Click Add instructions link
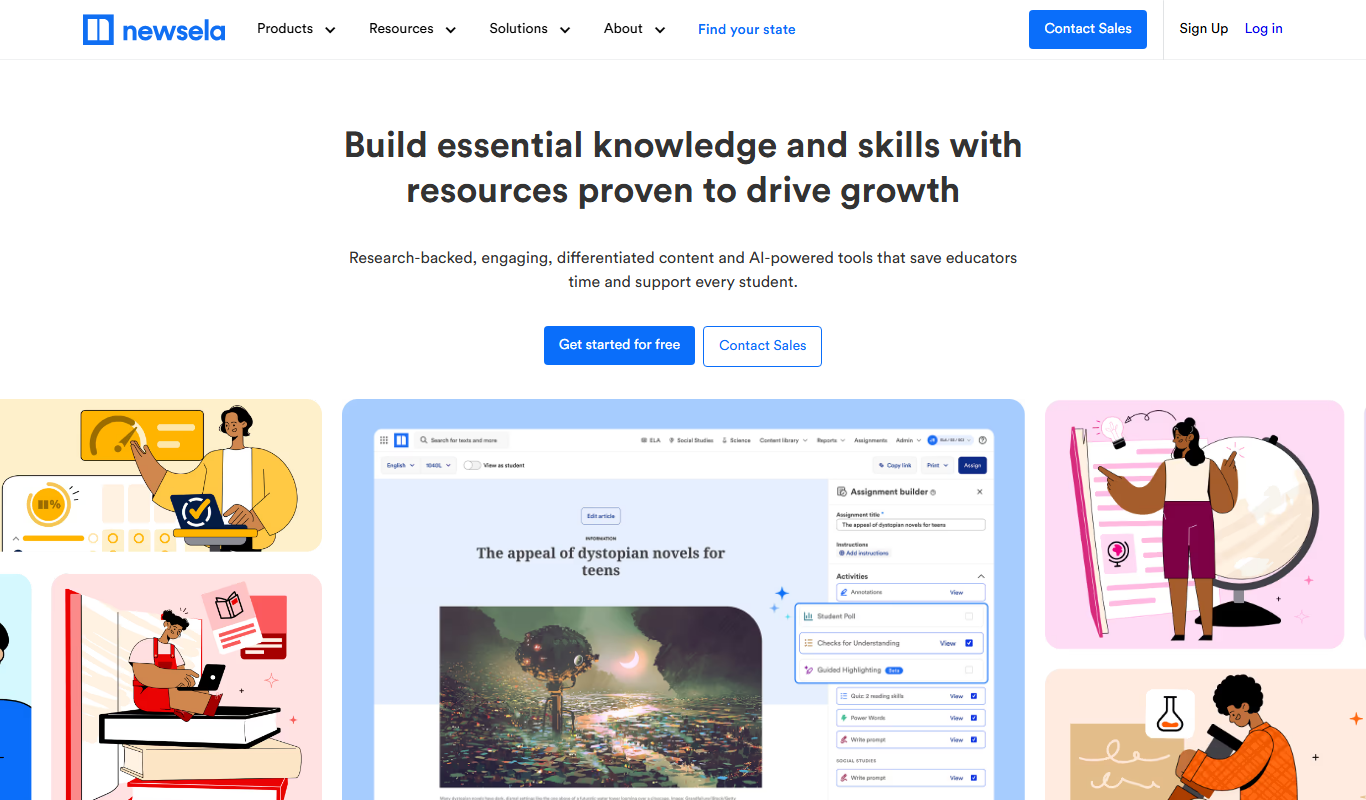This screenshot has height=800, width=1366. (x=864, y=553)
